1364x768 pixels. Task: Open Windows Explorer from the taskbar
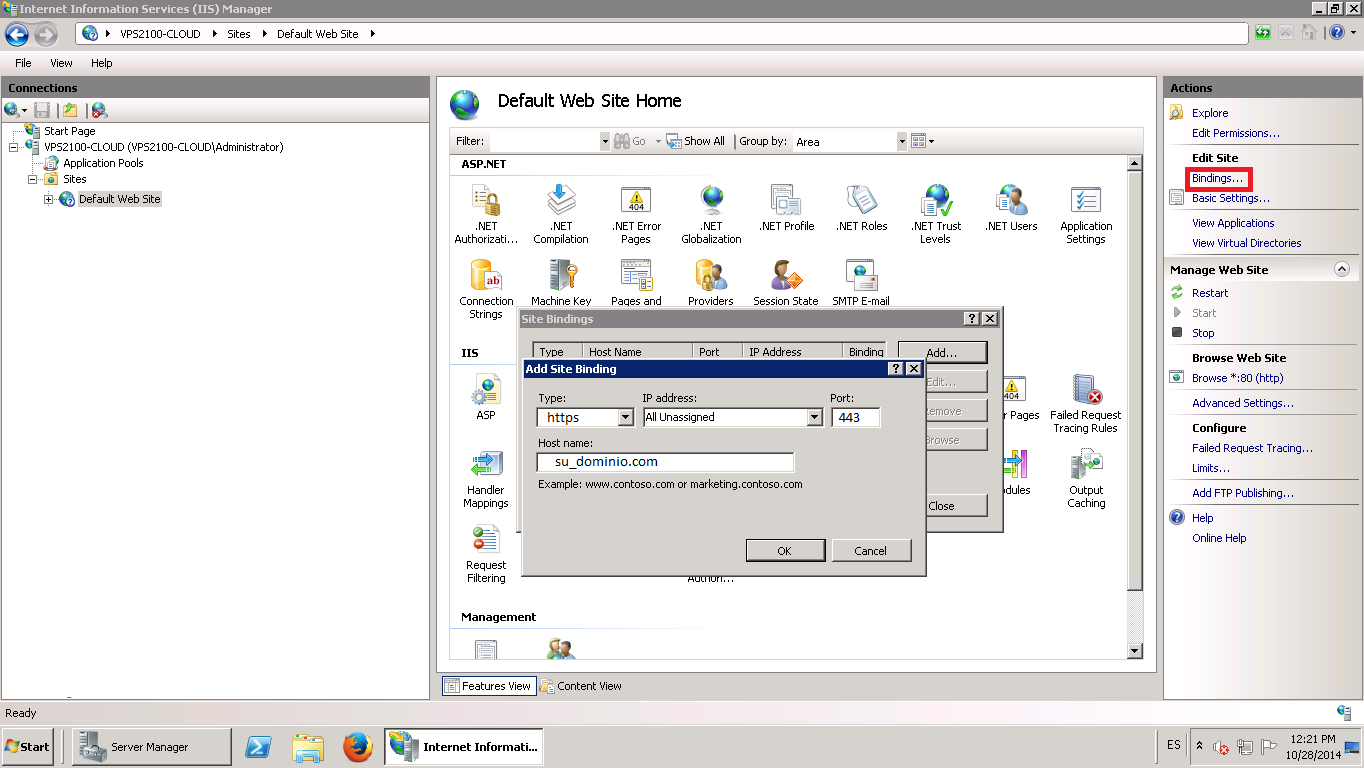pyautogui.click(x=308, y=746)
